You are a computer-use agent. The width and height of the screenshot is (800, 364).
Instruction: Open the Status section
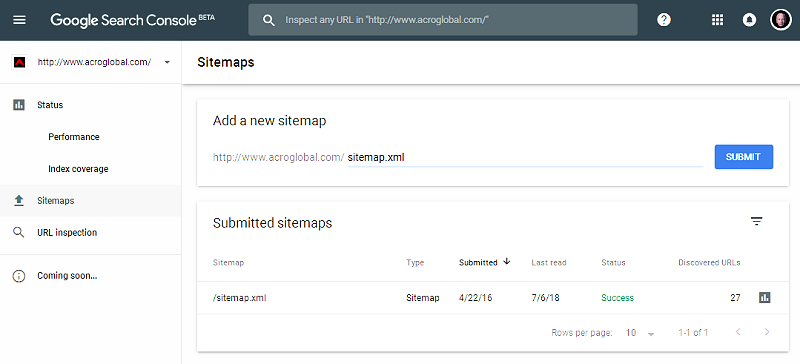click(50, 105)
